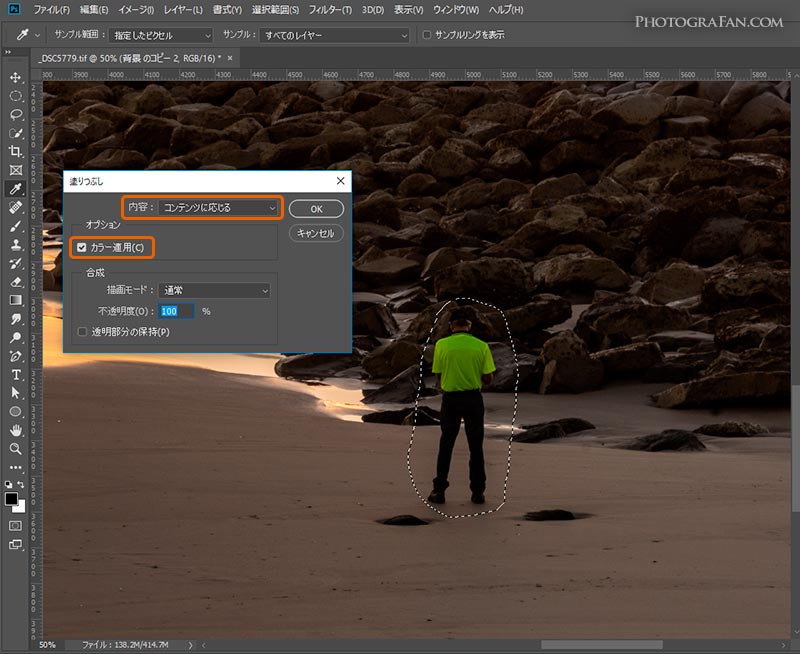Viewport: 800px width, 654px height.
Task: Select the Eyedropper tool in toolbar
Action: (16, 189)
